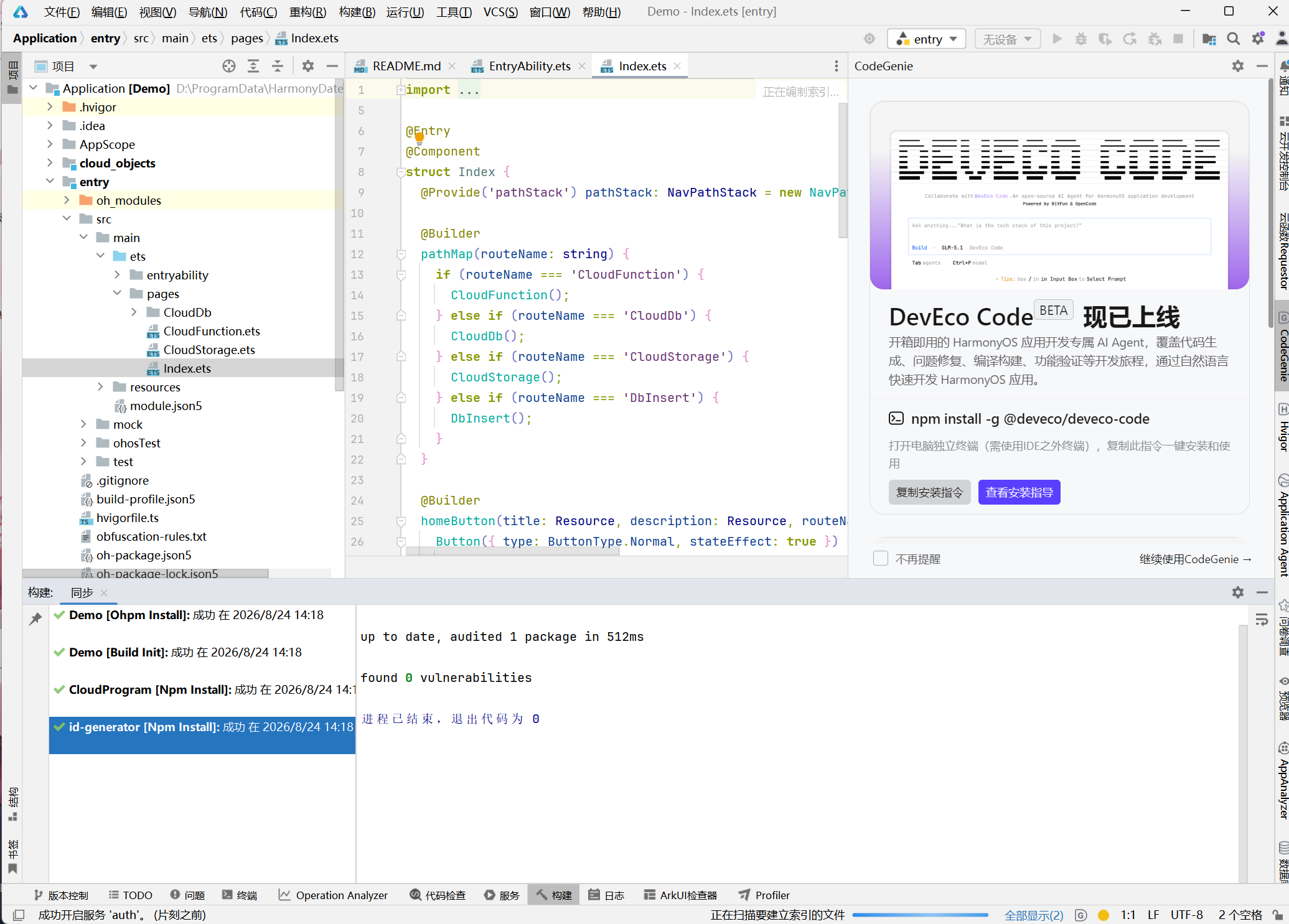
Task: Click the yellow intention lightbulb in editor
Action: pyautogui.click(x=420, y=138)
